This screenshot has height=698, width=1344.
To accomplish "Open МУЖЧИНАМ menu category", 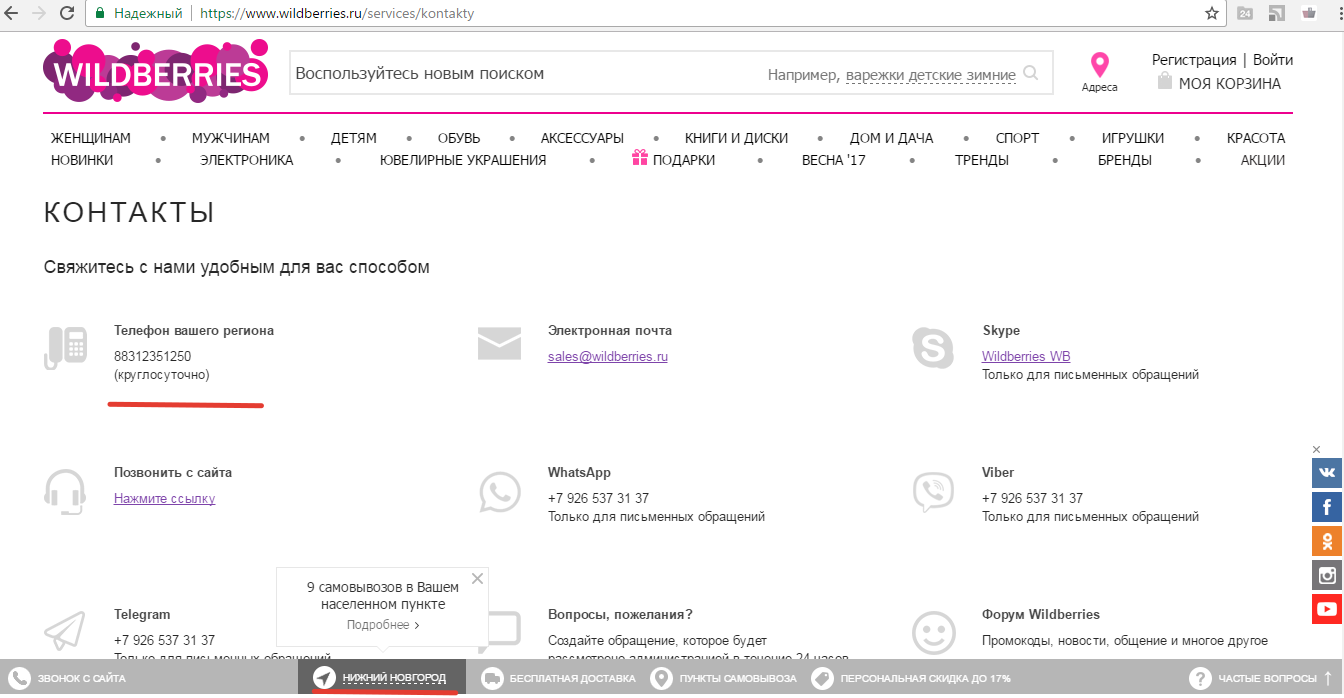I will coord(231,138).
